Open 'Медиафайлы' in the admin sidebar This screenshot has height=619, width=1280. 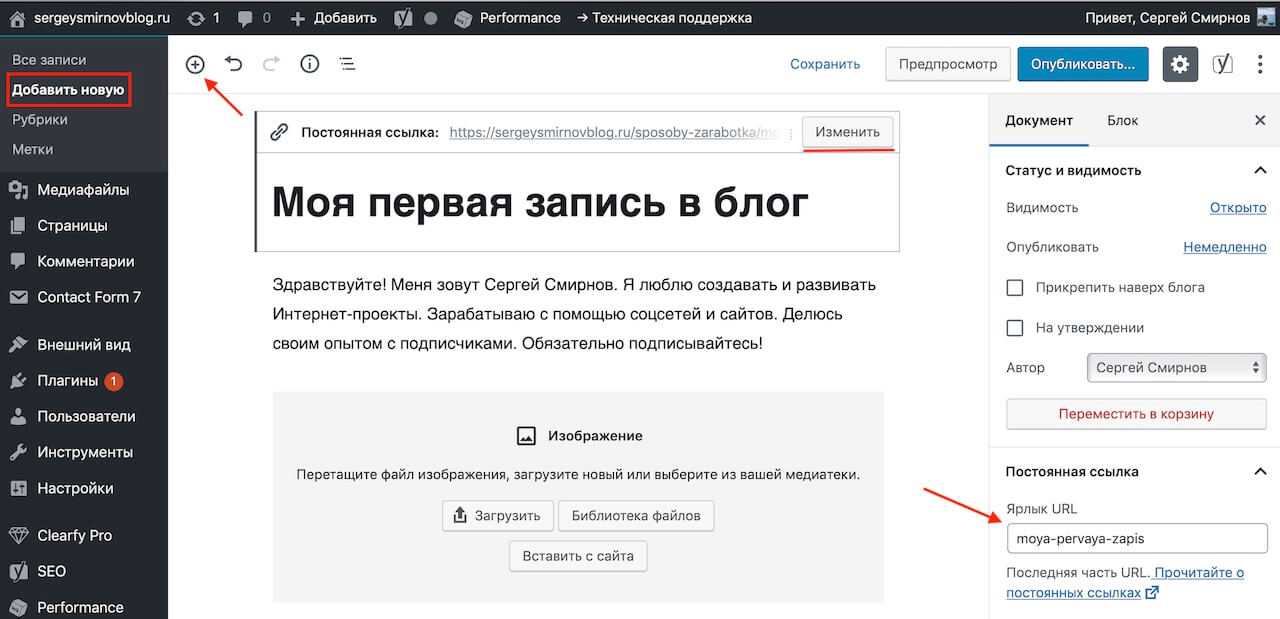pos(83,190)
